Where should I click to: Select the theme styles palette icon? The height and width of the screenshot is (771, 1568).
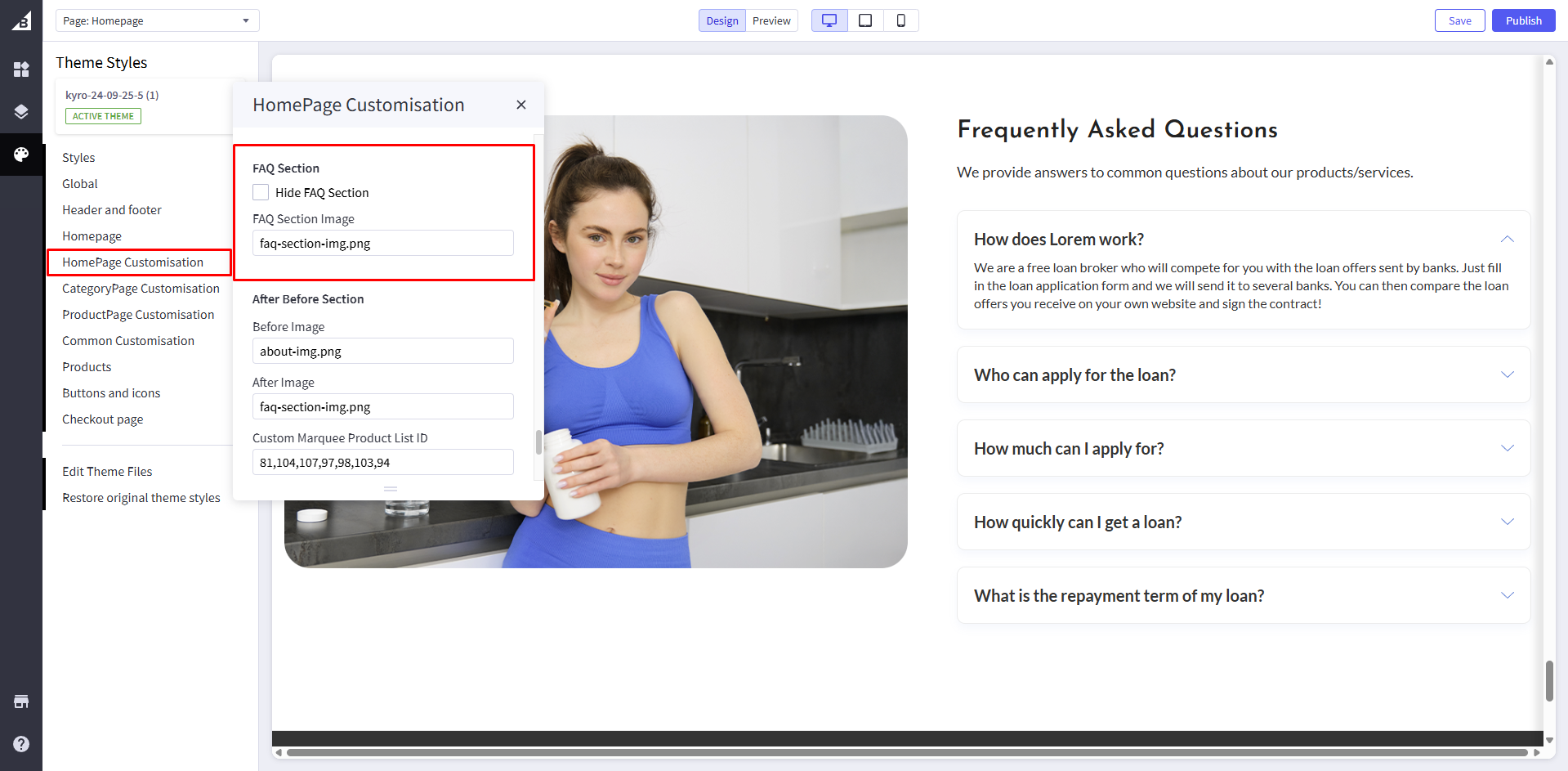coord(21,155)
